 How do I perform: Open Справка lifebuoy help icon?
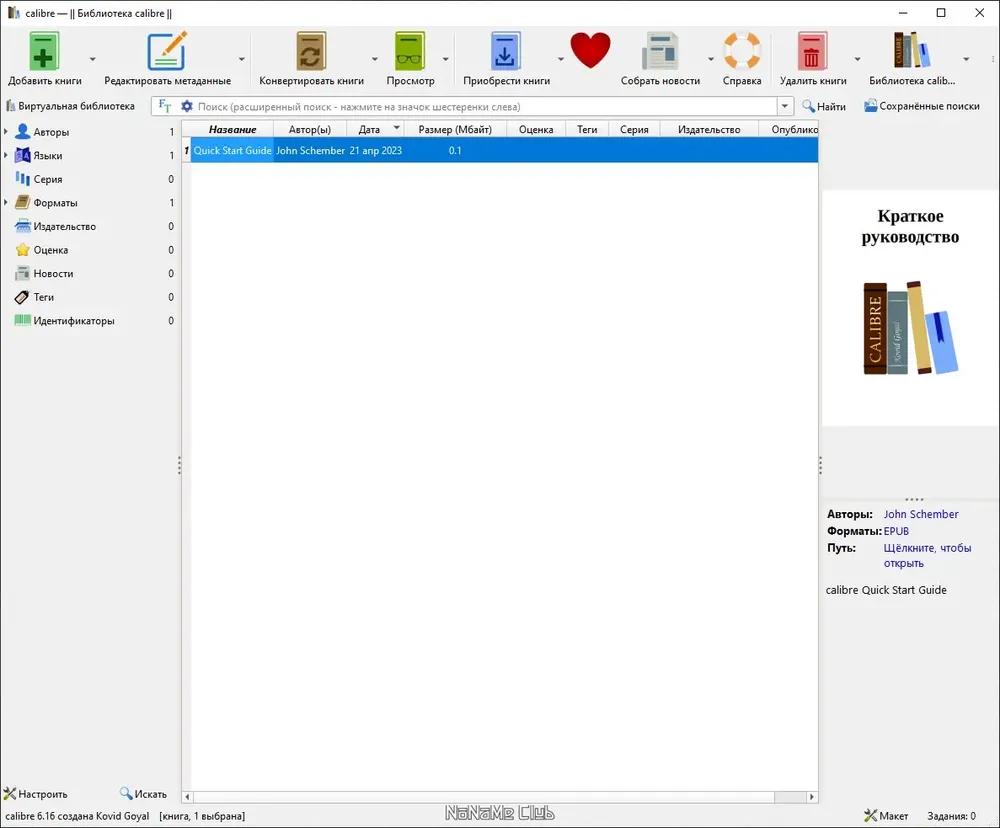click(742, 51)
